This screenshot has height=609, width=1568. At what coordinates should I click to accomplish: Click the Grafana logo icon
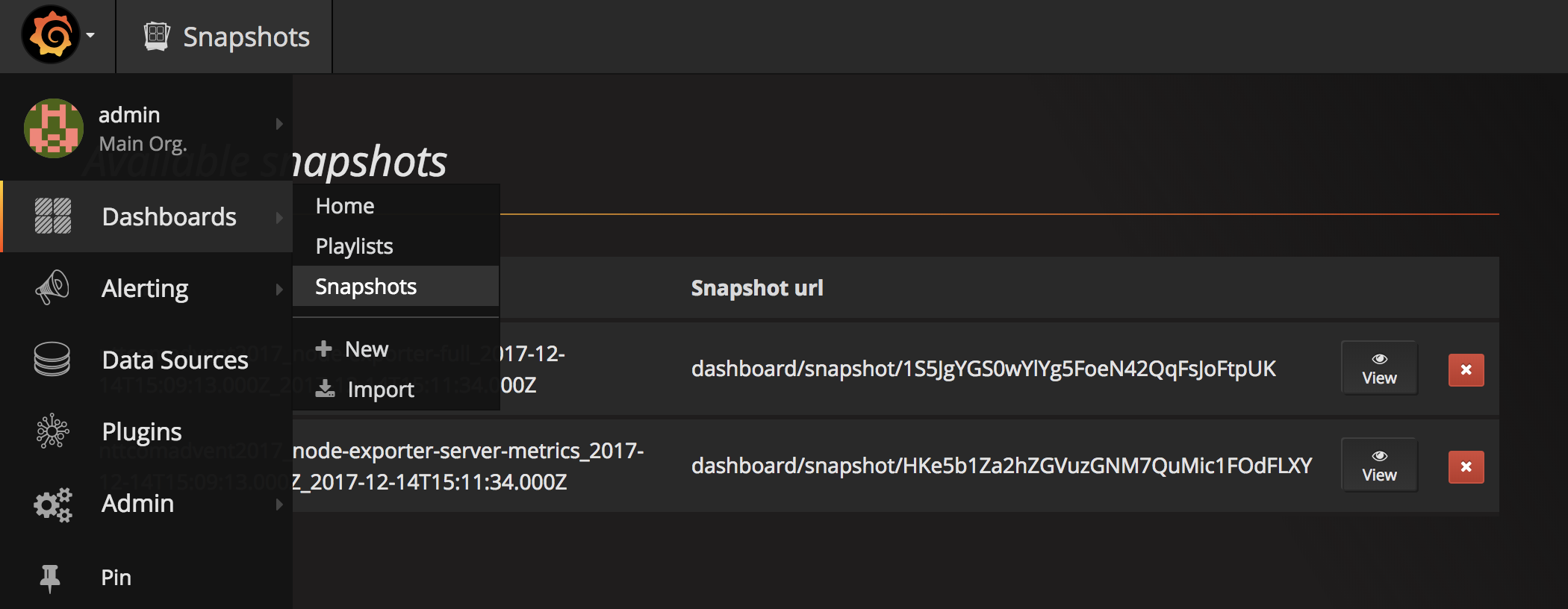pos(51,35)
